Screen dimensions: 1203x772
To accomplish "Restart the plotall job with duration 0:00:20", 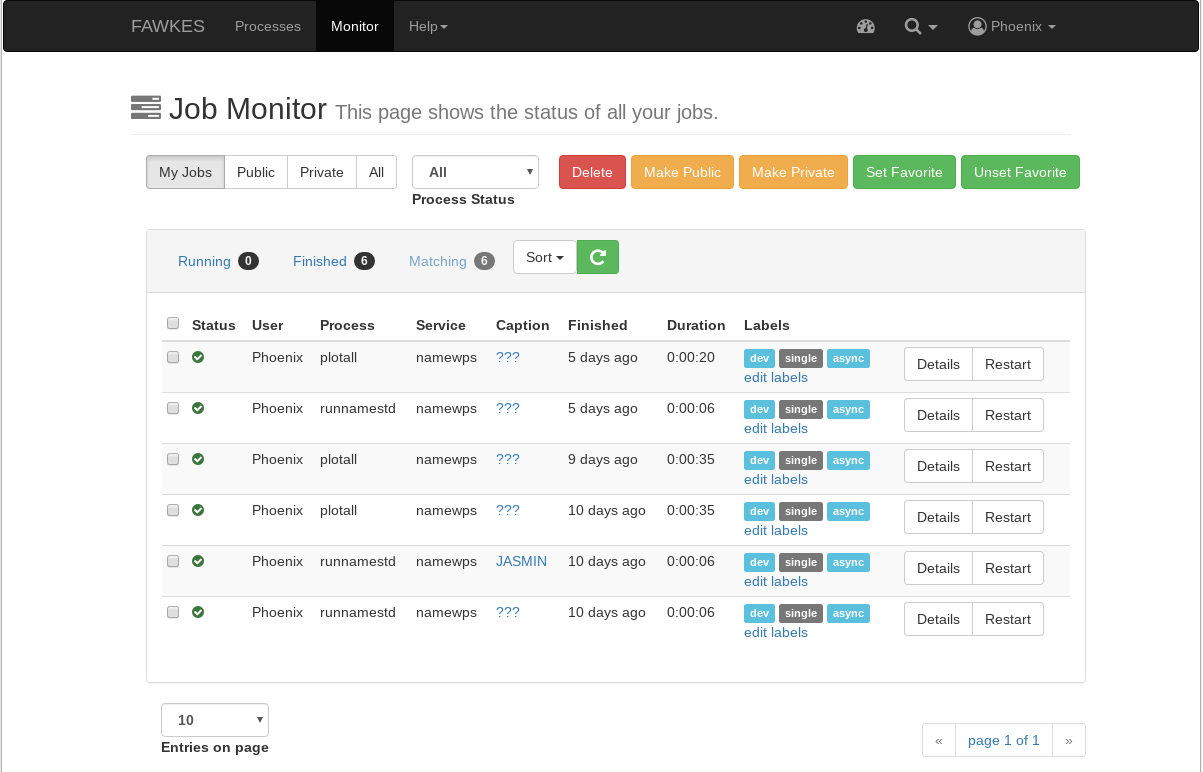I will tap(1008, 364).
